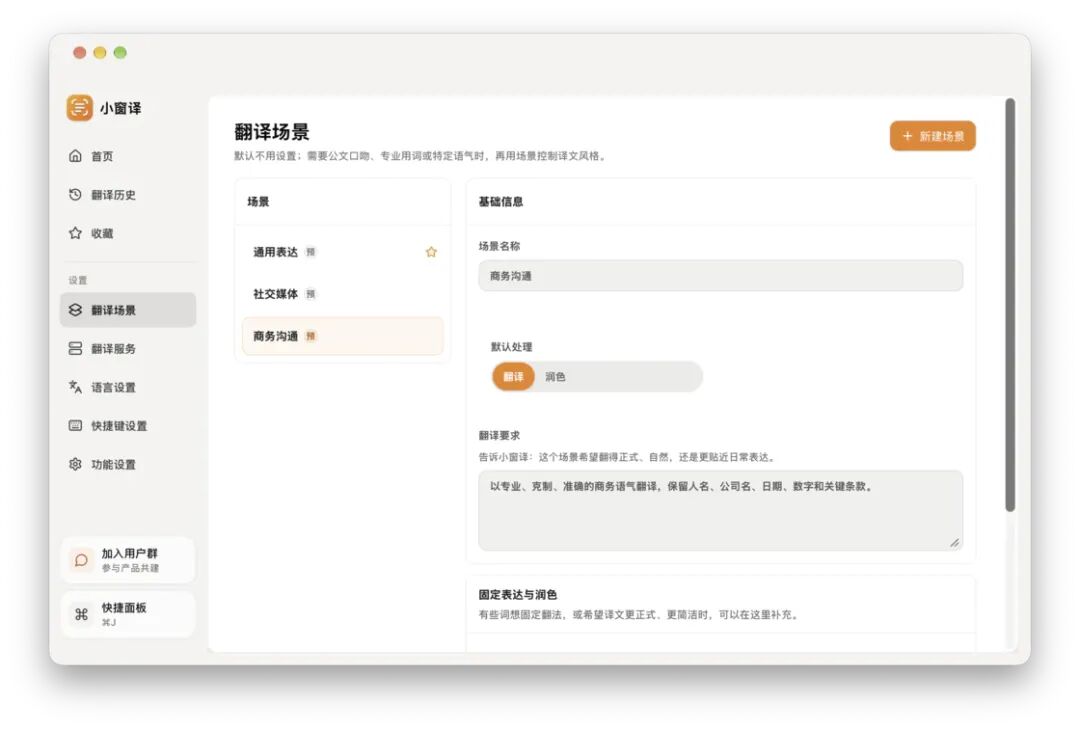The image size is (1080, 730).
Task: Open 语言设置 via the translate icon
Action: (x=75, y=387)
